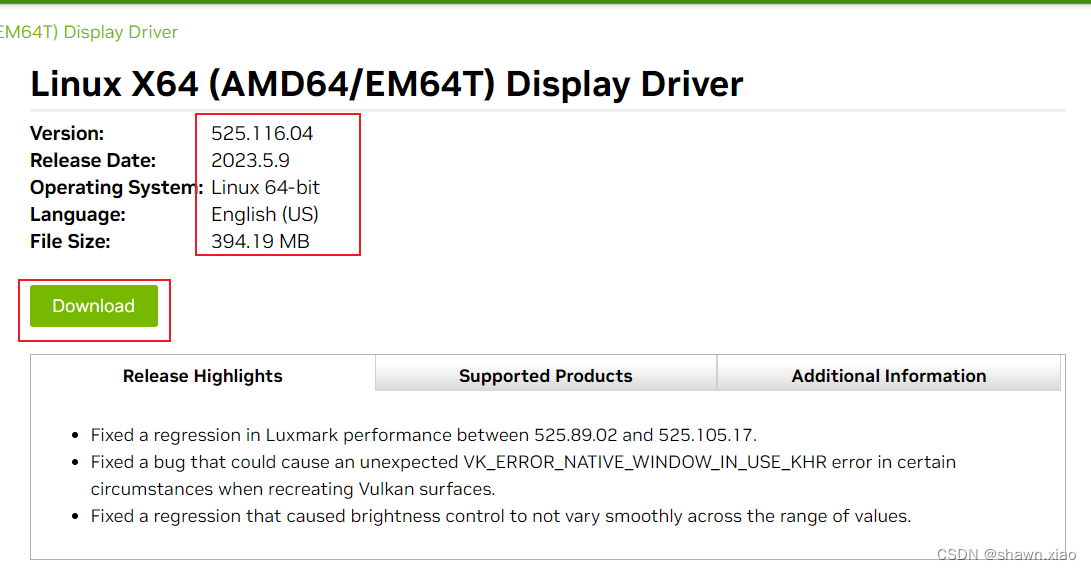The width and height of the screenshot is (1091, 570).
Task: Click the Language: label
Action: tap(78, 214)
